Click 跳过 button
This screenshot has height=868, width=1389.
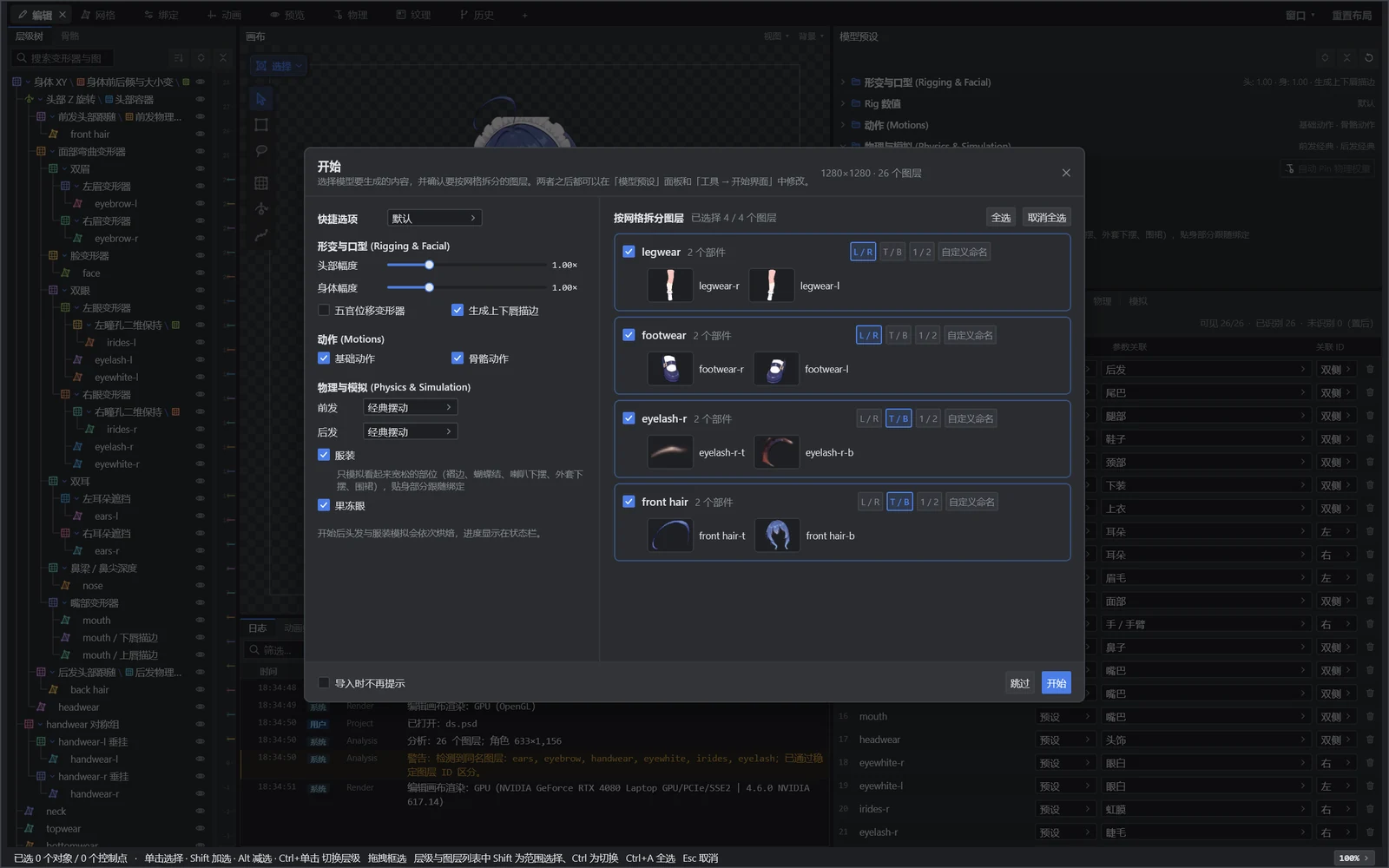(x=1020, y=683)
